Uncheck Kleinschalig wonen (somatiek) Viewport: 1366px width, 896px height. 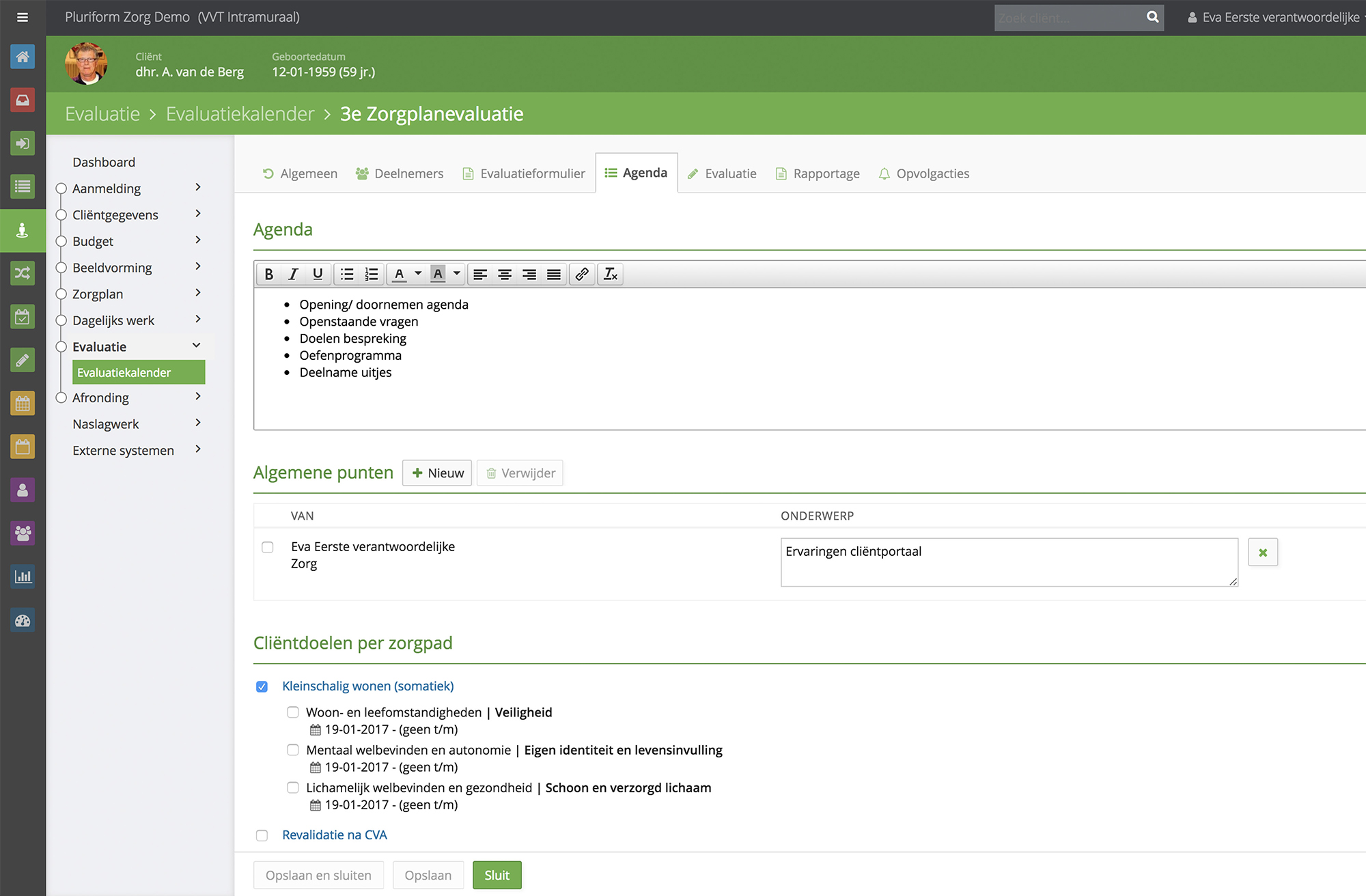click(262, 686)
